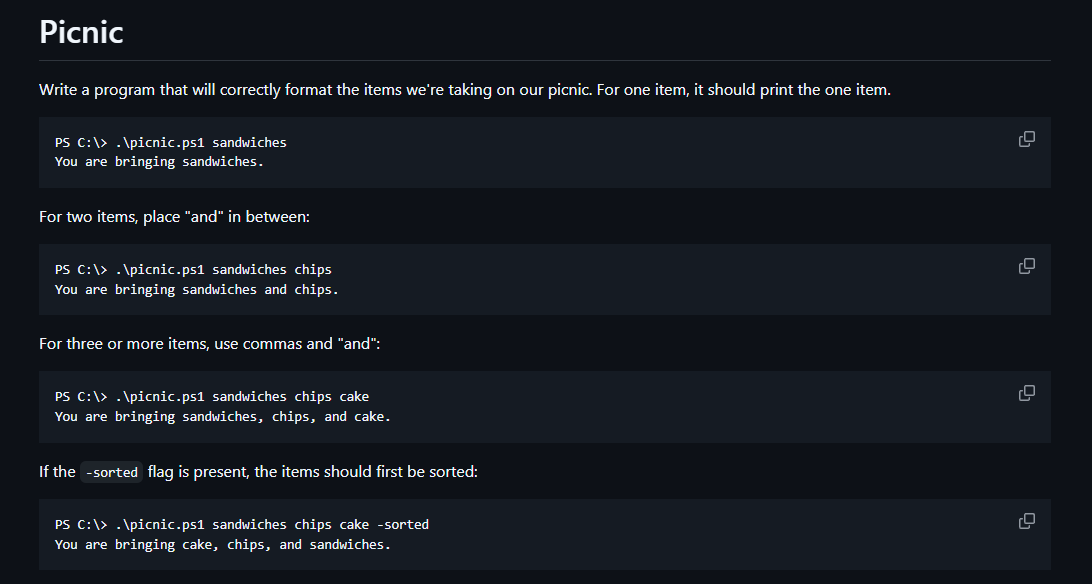This screenshot has height=584, width=1092.
Task: Click the "cake, chips, and sandwiches." output
Action: [x=223, y=544]
